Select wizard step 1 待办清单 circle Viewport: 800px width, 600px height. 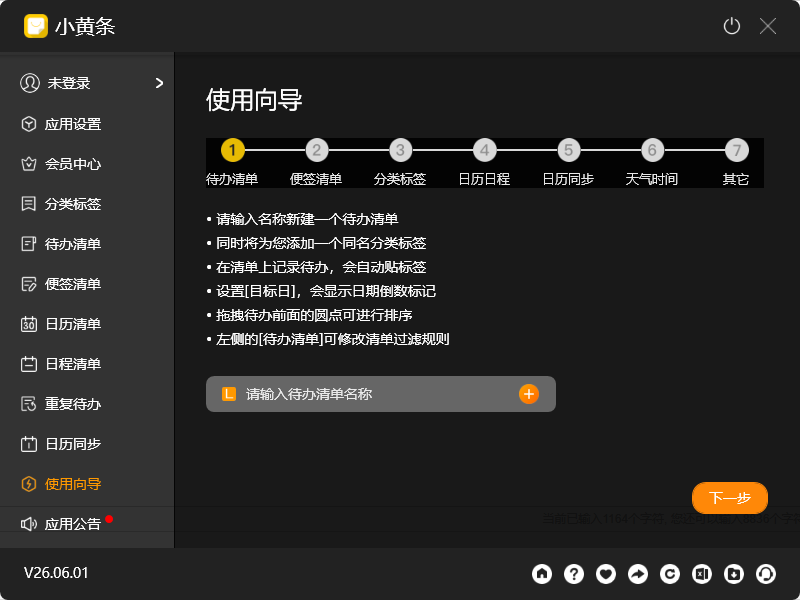[x=233, y=150]
